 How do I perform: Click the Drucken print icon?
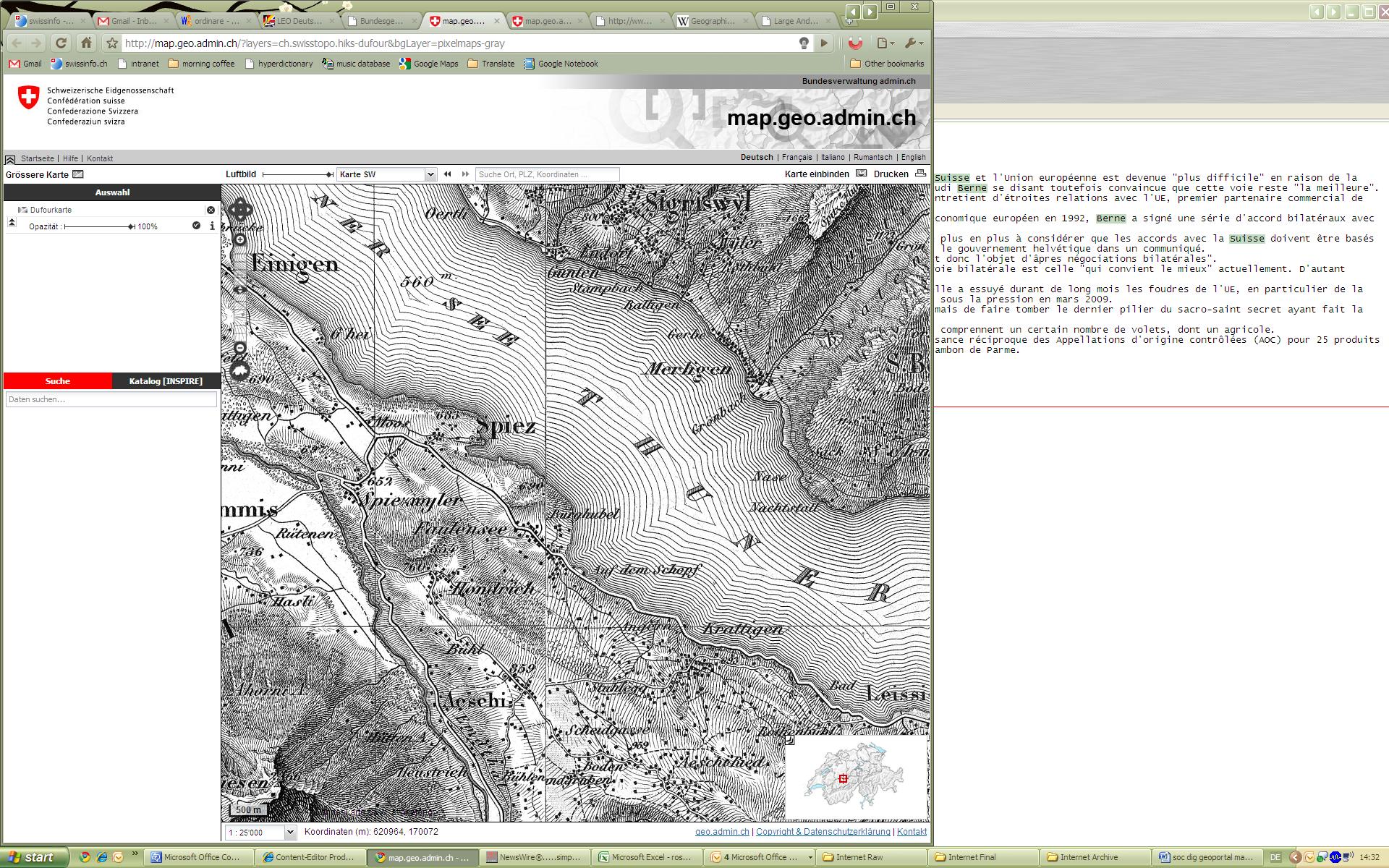920,174
